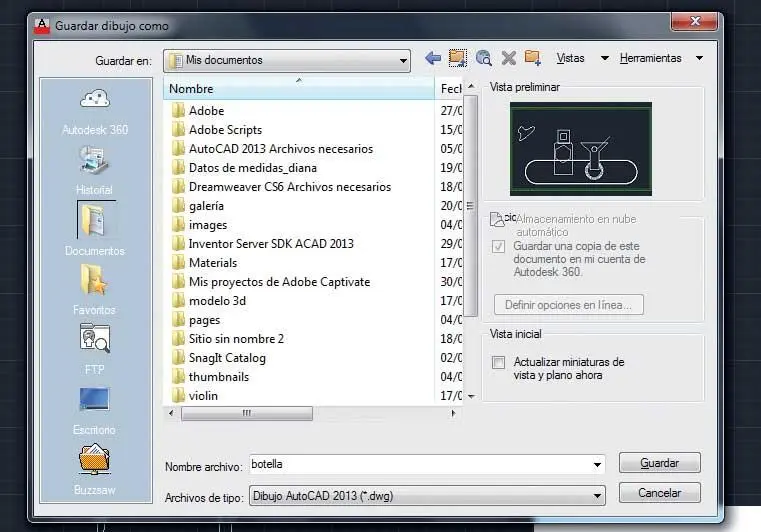Create a new folder with toolbar icon
Image resolution: width=761 pixels, height=532 pixels.
[533, 58]
